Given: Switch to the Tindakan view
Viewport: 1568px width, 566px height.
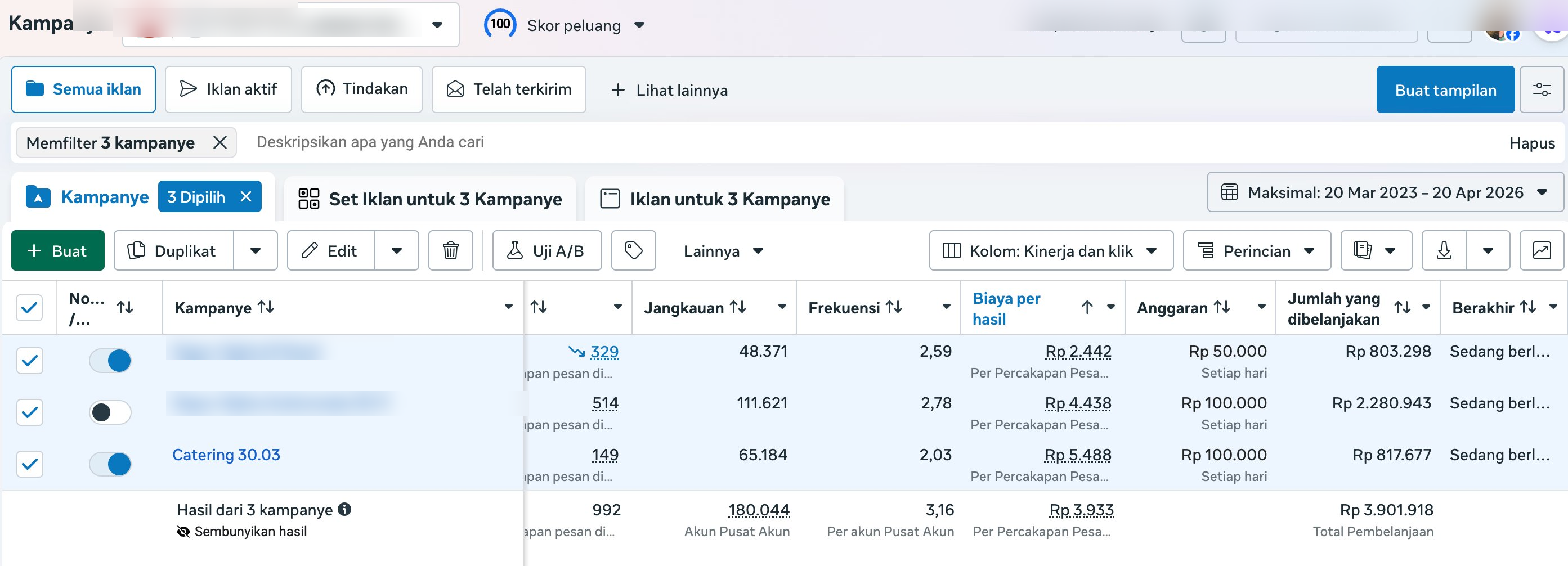Looking at the screenshot, I should pyautogui.click(x=361, y=89).
